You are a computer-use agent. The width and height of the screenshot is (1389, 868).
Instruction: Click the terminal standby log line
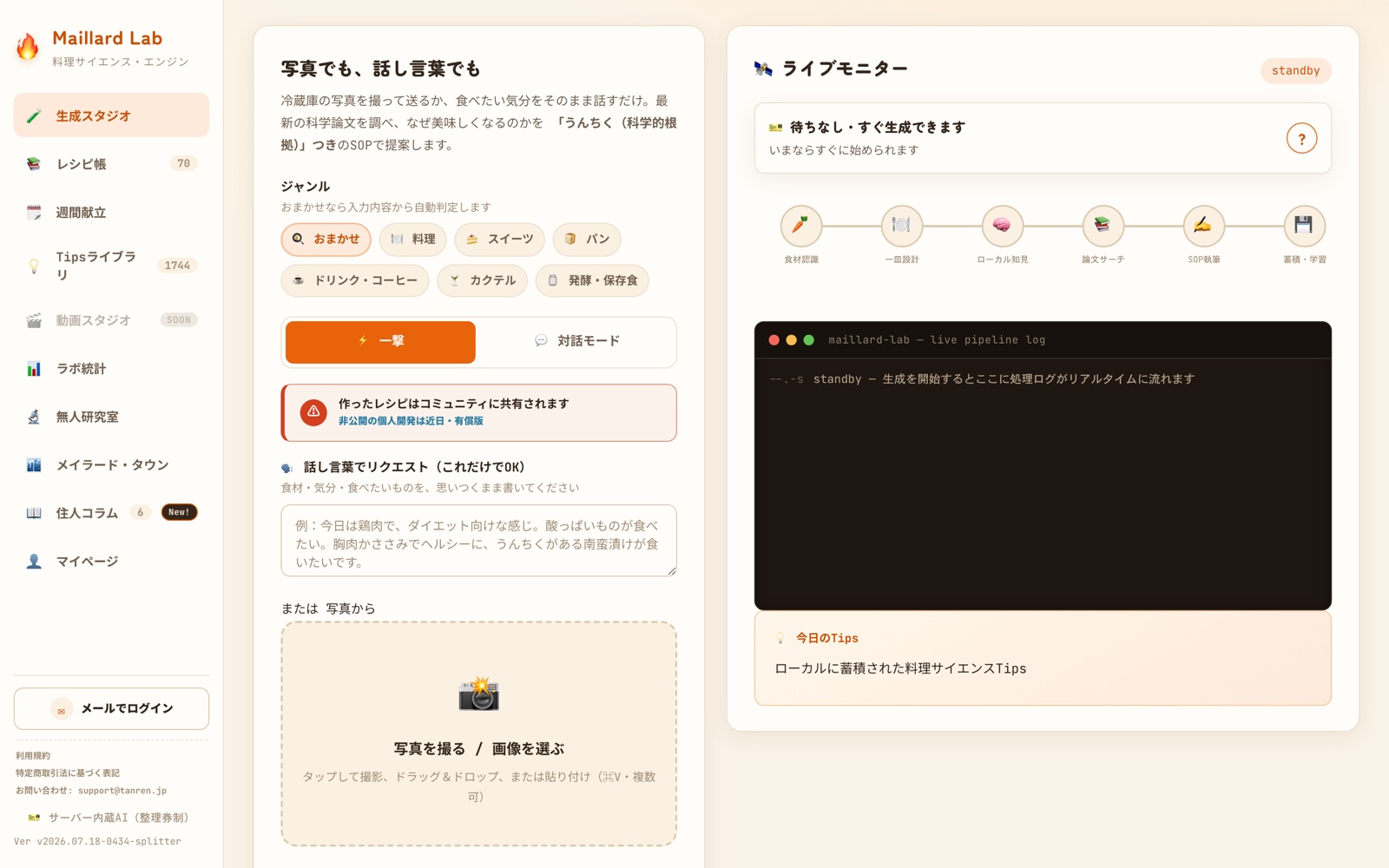982,379
